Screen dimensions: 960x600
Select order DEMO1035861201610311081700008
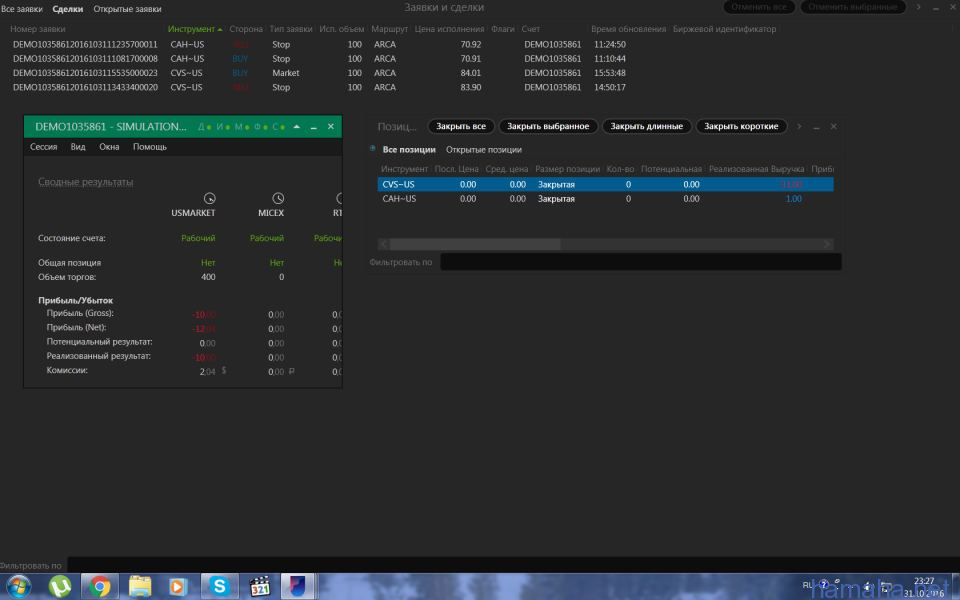pos(85,59)
